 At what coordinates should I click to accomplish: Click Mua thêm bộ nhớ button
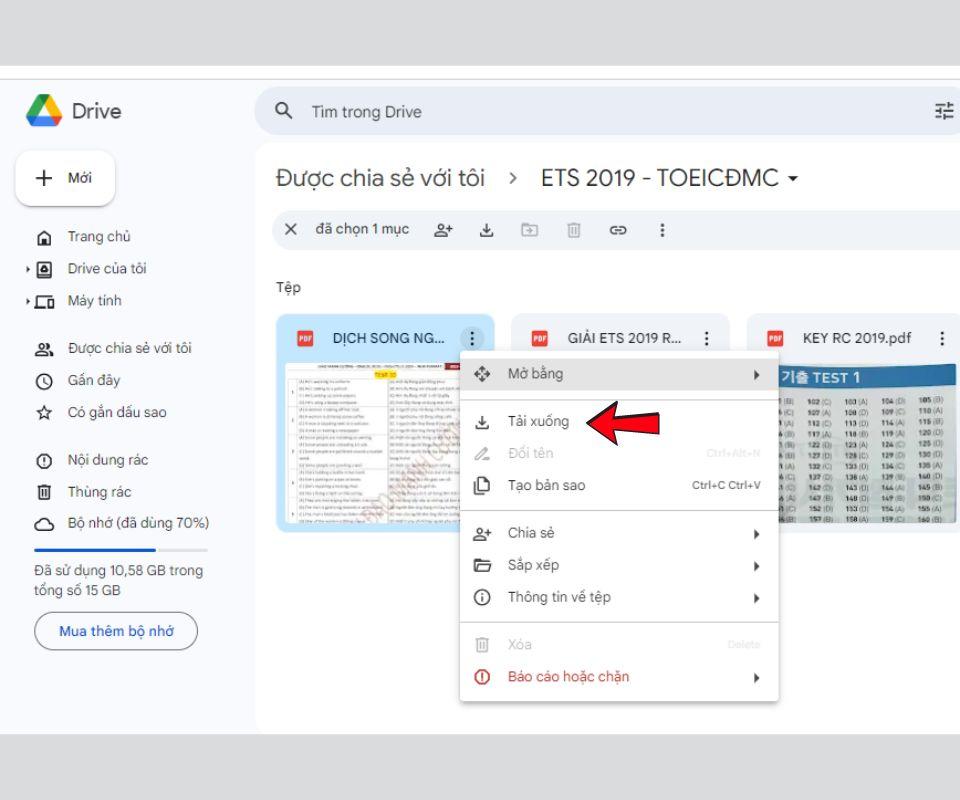[x=116, y=631]
